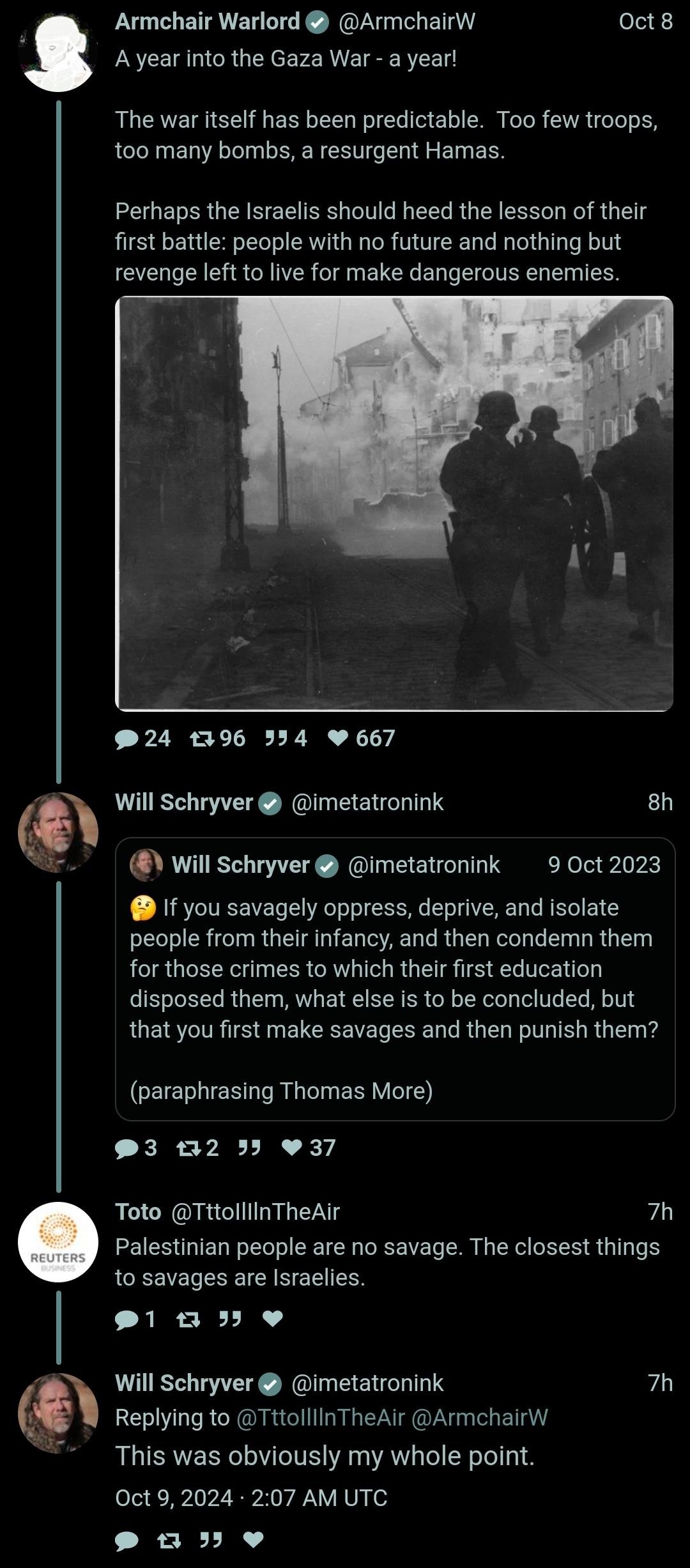This screenshot has height=1568, width=690.
Task: Reply to 'This was obviously my whole point' tweet
Action: tap(127, 1541)
